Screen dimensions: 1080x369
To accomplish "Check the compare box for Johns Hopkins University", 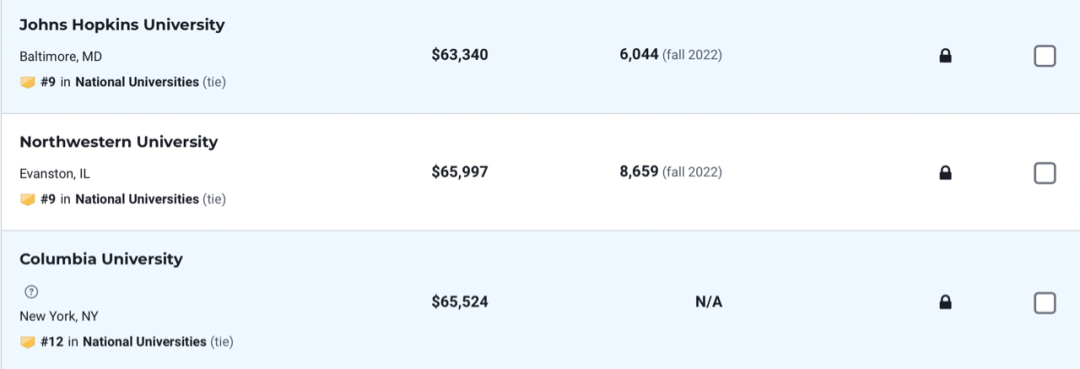I will pyautogui.click(x=1045, y=56).
